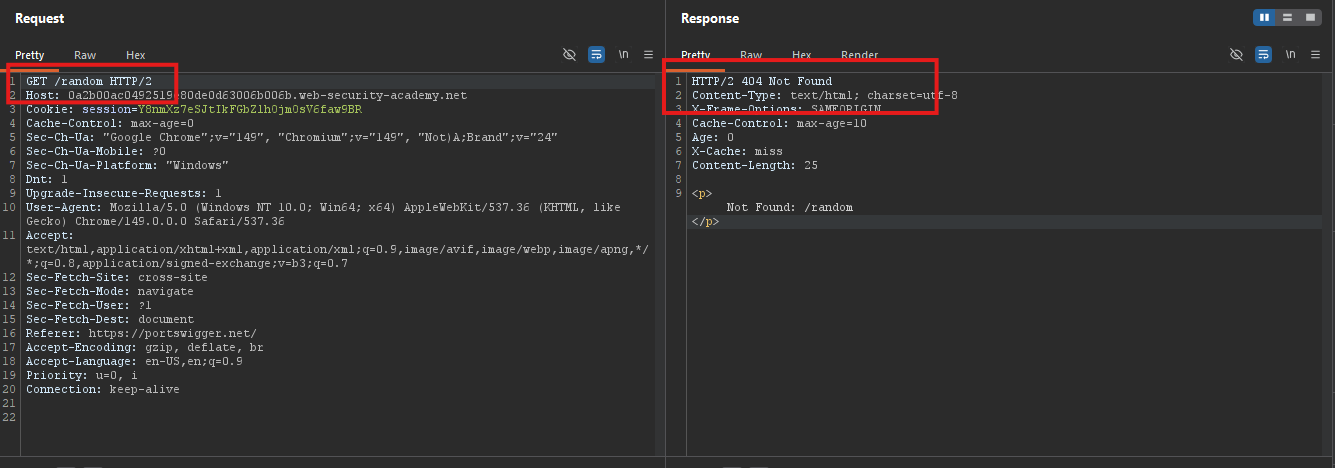Click the 'Content-Length: 25' response header
The image size is (1335, 468).
tap(755, 165)
